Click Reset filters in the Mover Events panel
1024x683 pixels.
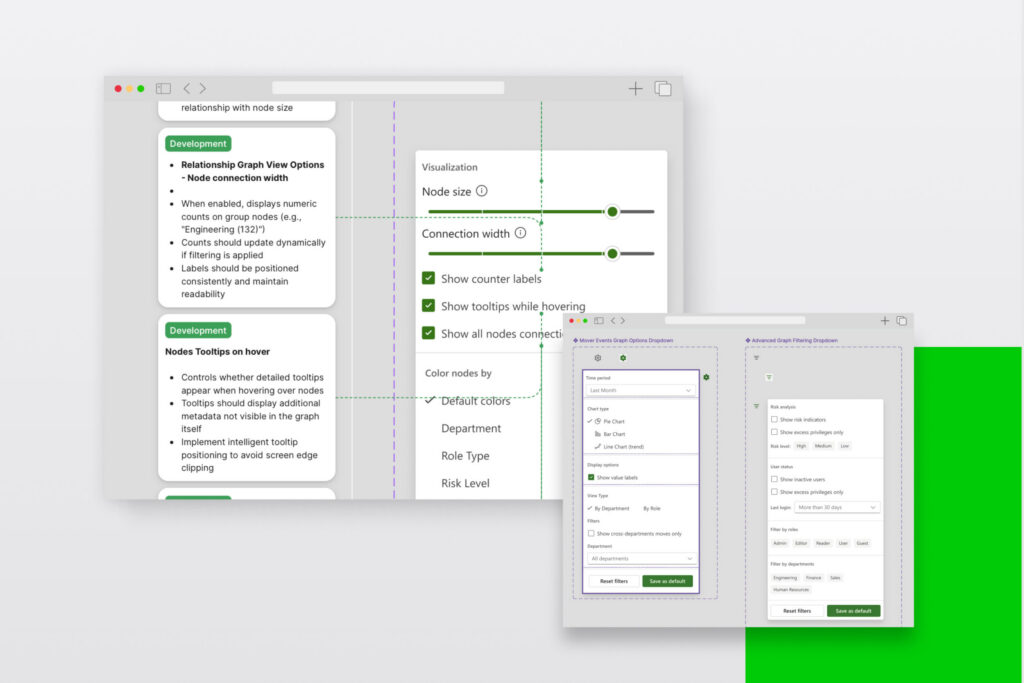tap(614, 581)
